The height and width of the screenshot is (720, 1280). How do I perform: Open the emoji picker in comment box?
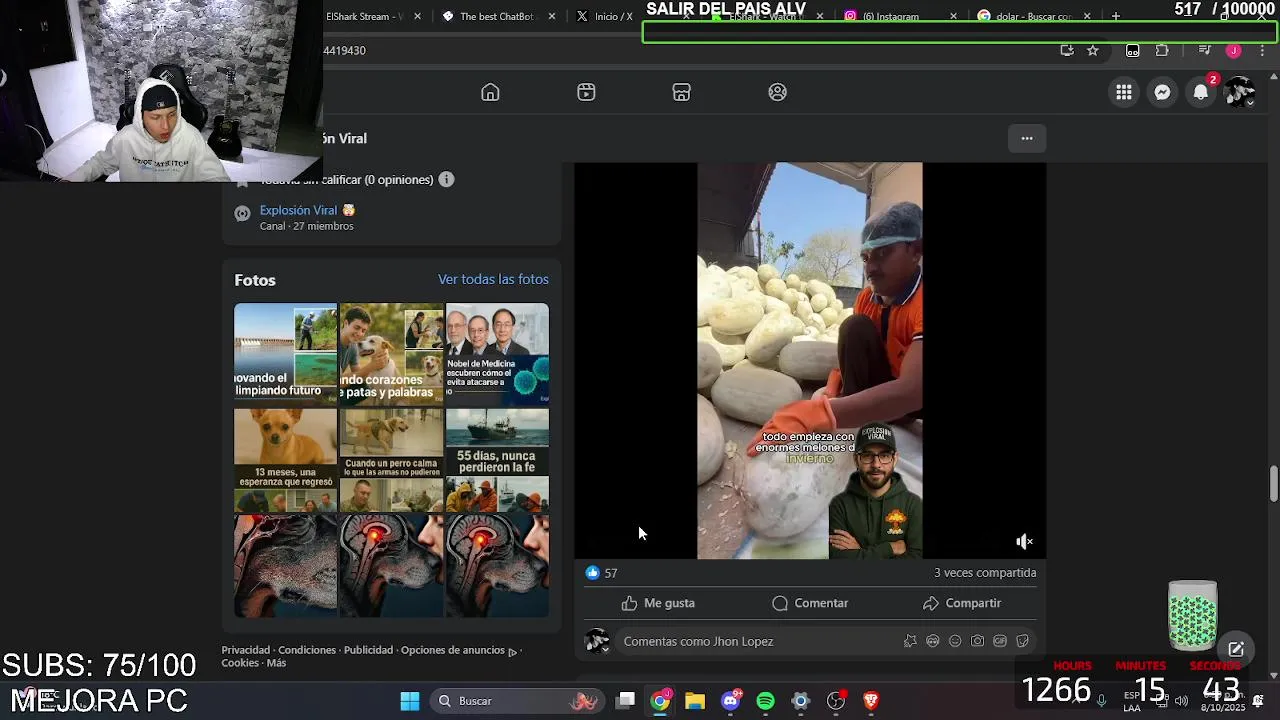click(x=955, y=641)
